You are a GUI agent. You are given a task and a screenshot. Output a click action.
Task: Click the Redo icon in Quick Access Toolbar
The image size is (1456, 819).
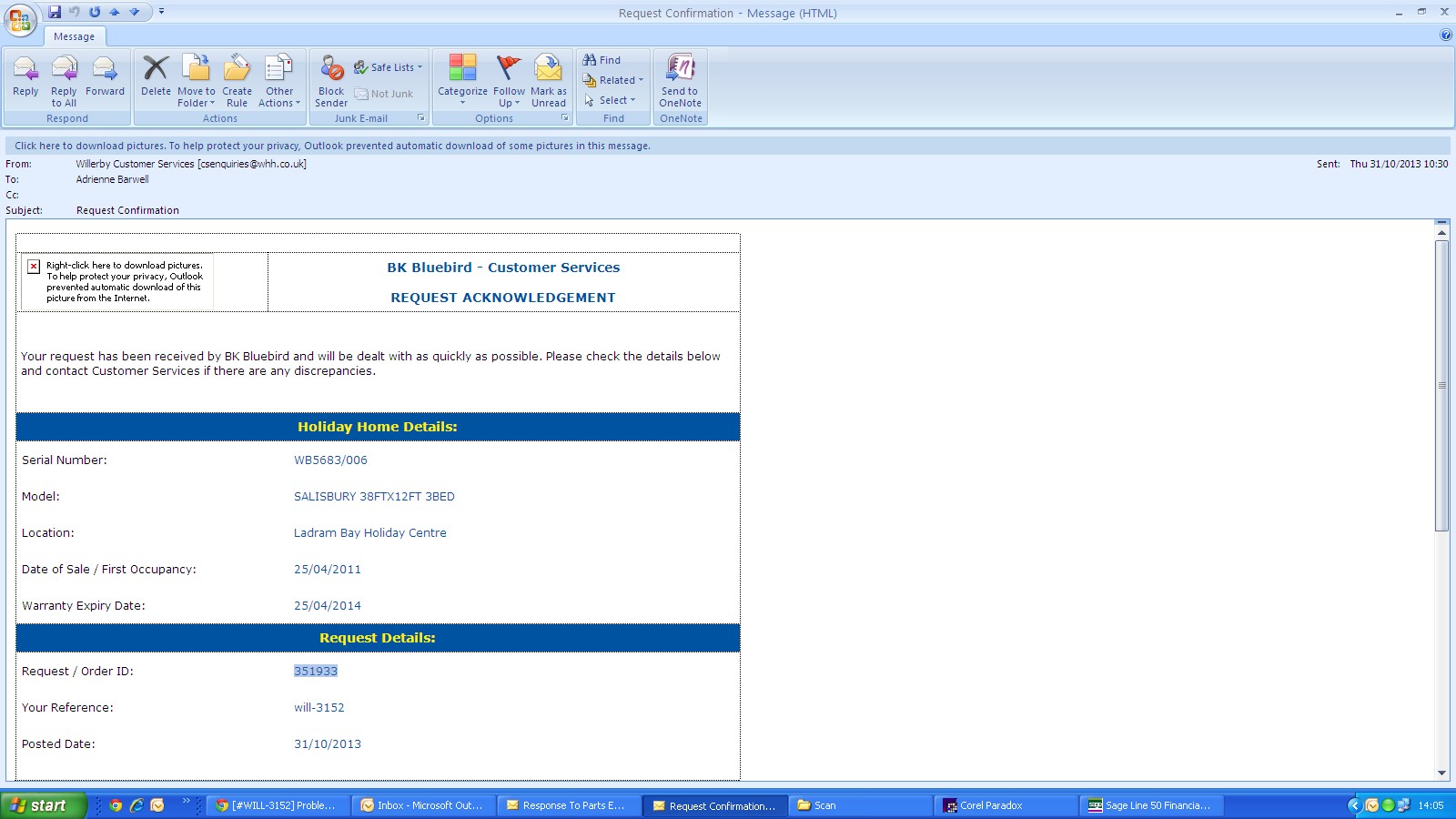[x=95, y=12]
